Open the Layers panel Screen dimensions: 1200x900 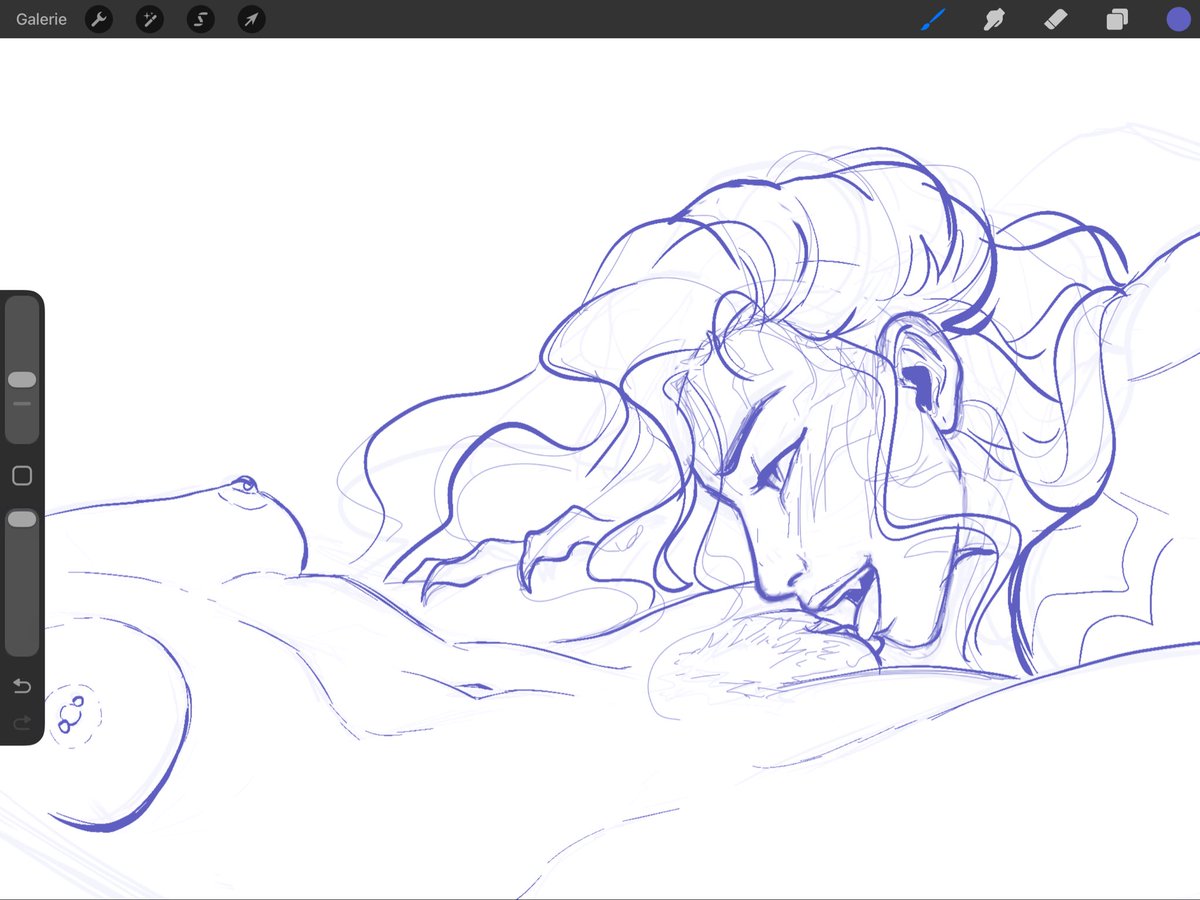[x=1117, y=19]
